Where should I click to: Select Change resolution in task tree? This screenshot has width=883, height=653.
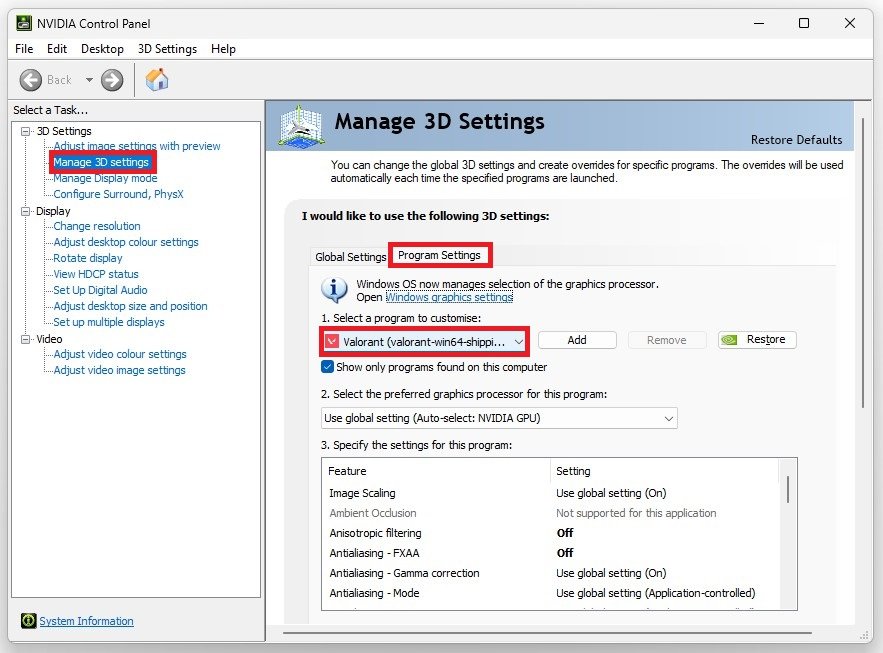(97, 226)
